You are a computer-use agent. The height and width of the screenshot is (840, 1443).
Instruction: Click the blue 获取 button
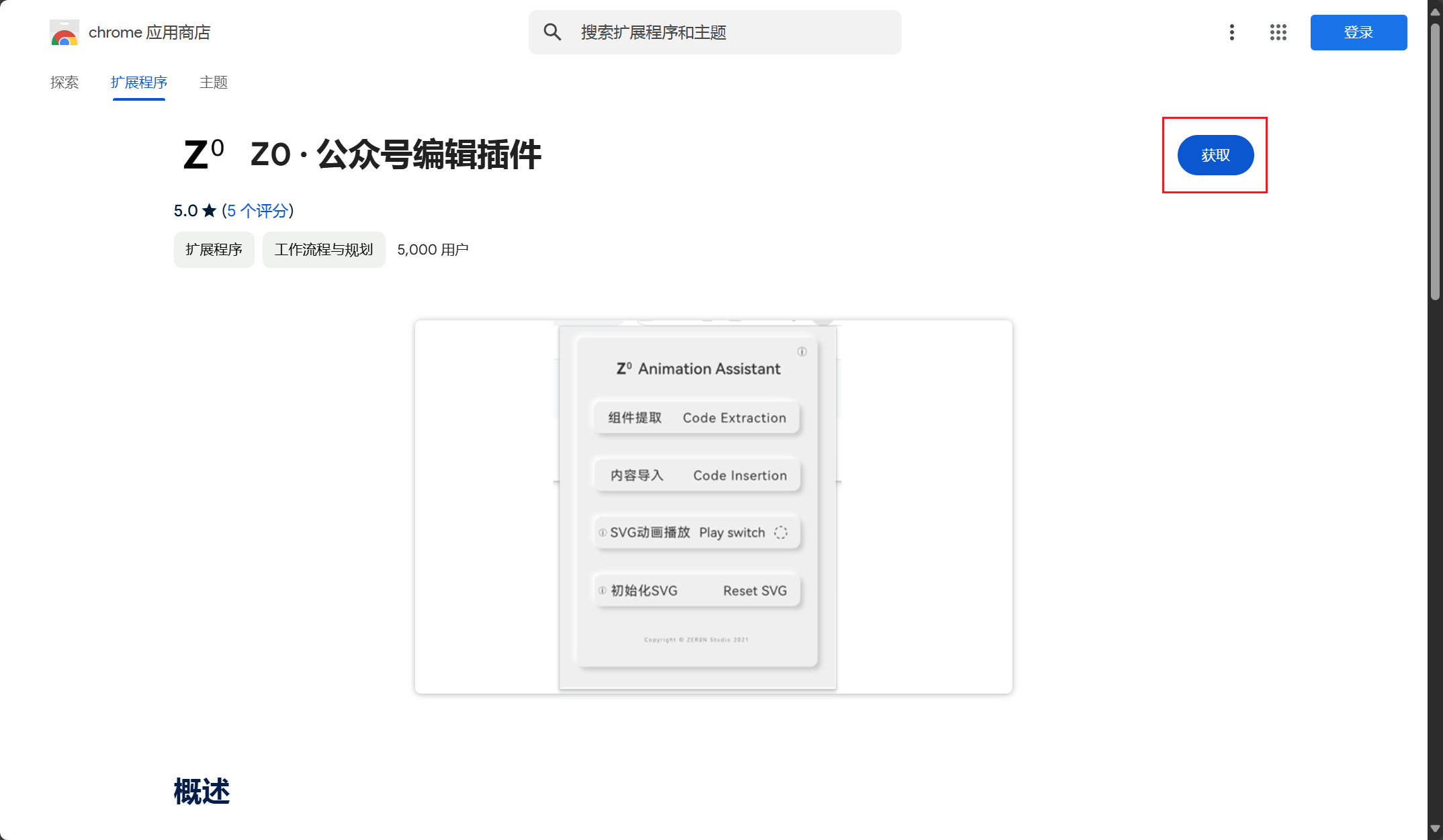click(x=1215, y=155)
